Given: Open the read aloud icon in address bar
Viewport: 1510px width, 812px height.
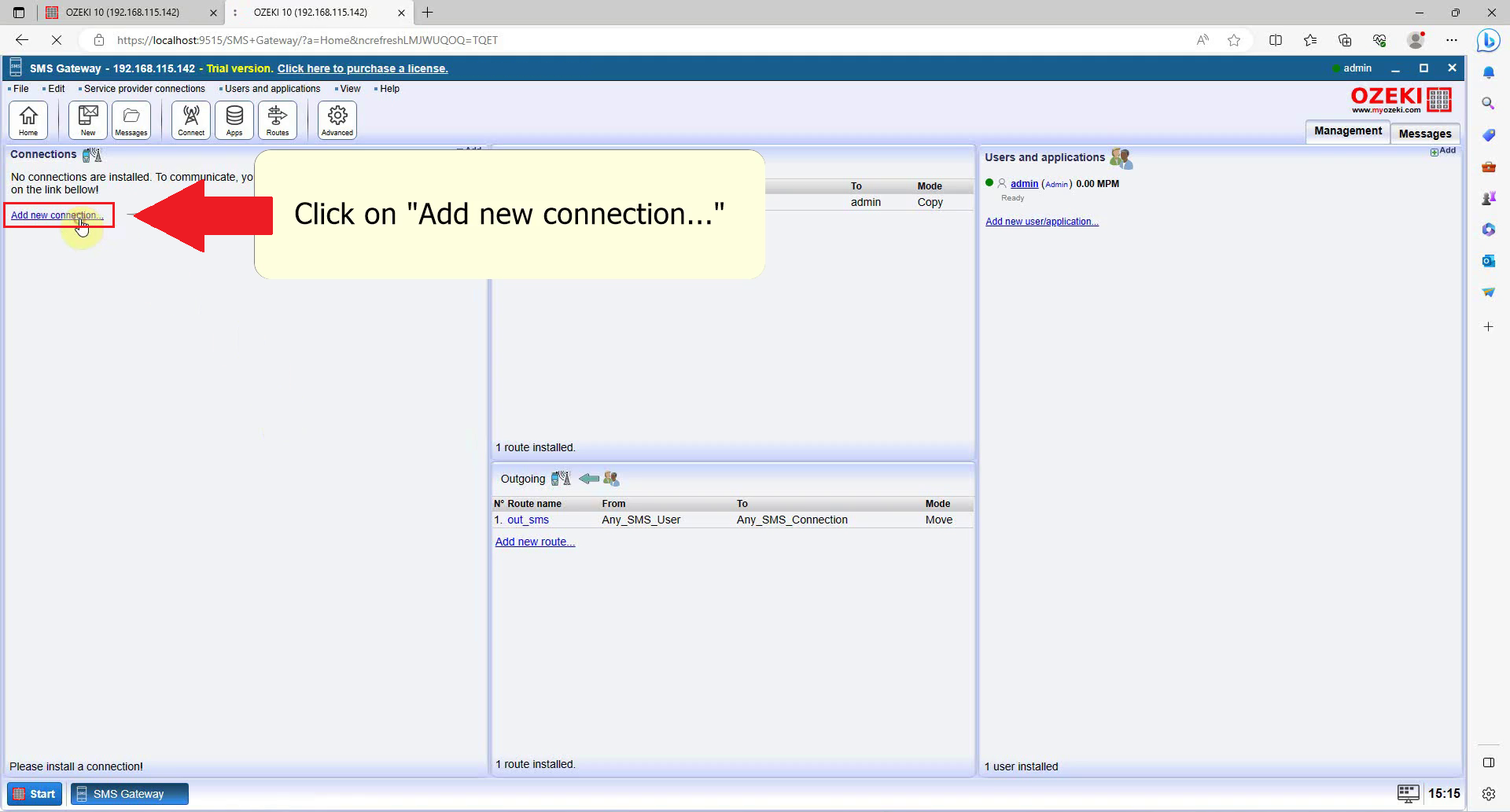Looking at the screenshot, I should [x=1202, y=40].
